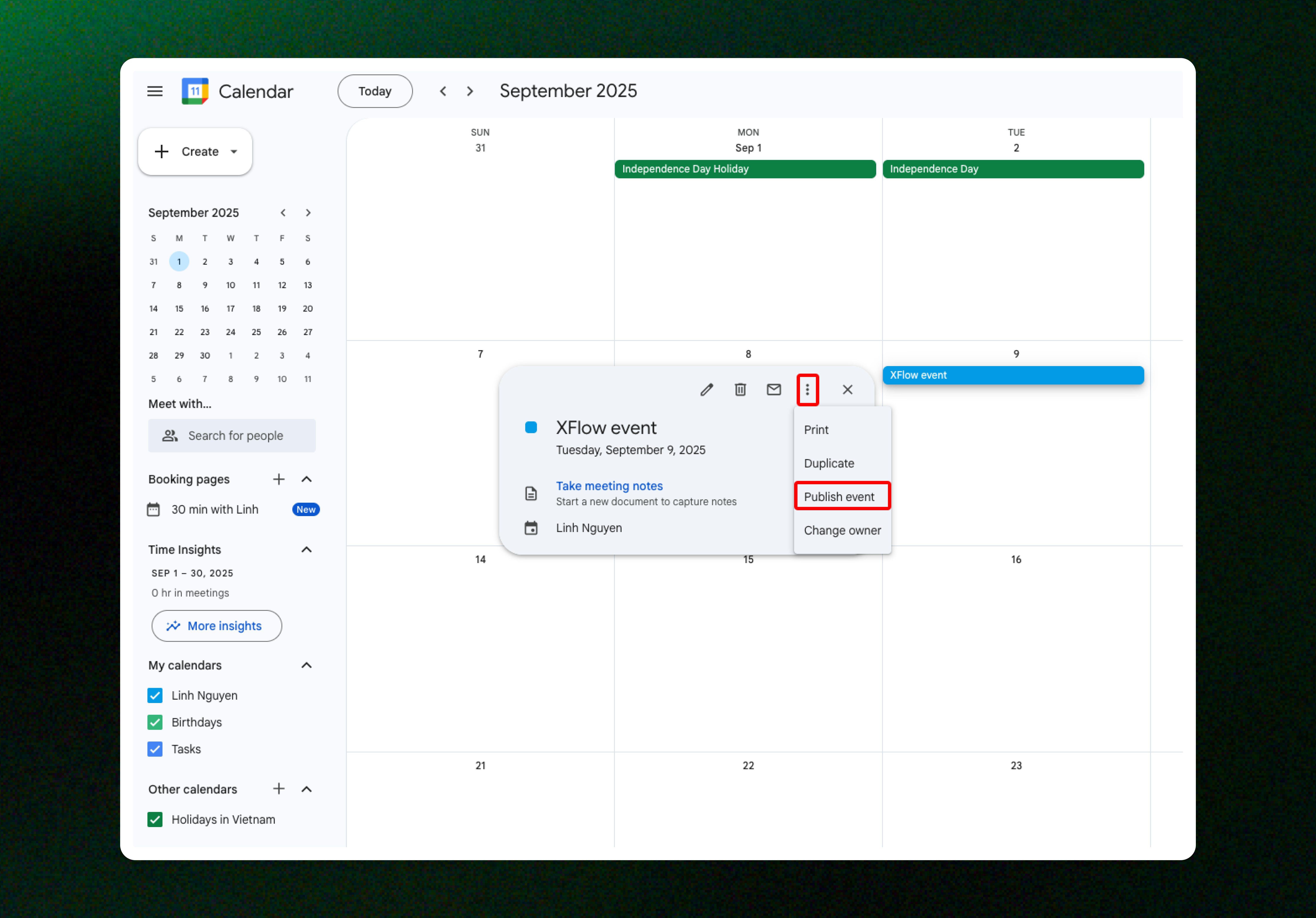Screen dimensions: 1316x918
Task: Toggle the Linh Nguyen calendar checkbox
Action: click(x=155, y=696)
